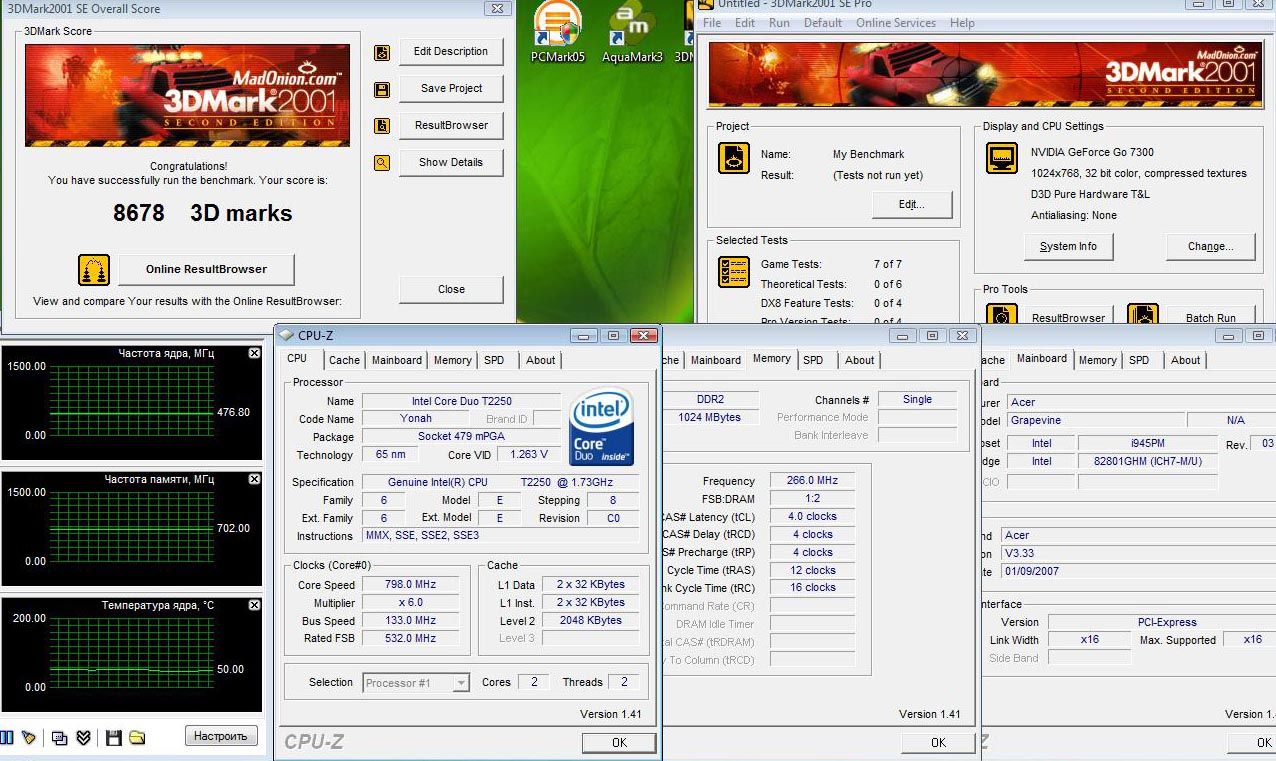Click the pause icon in the monitoring toolbar
This screenshot has width=1276, height=761.
(7, 737)
